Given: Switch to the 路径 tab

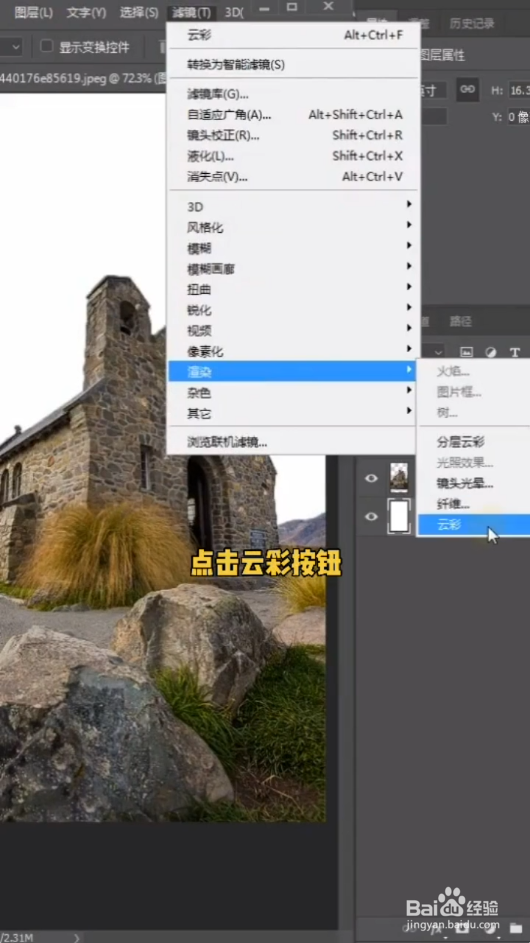Looking at the screenshot, I should [461, 321].
